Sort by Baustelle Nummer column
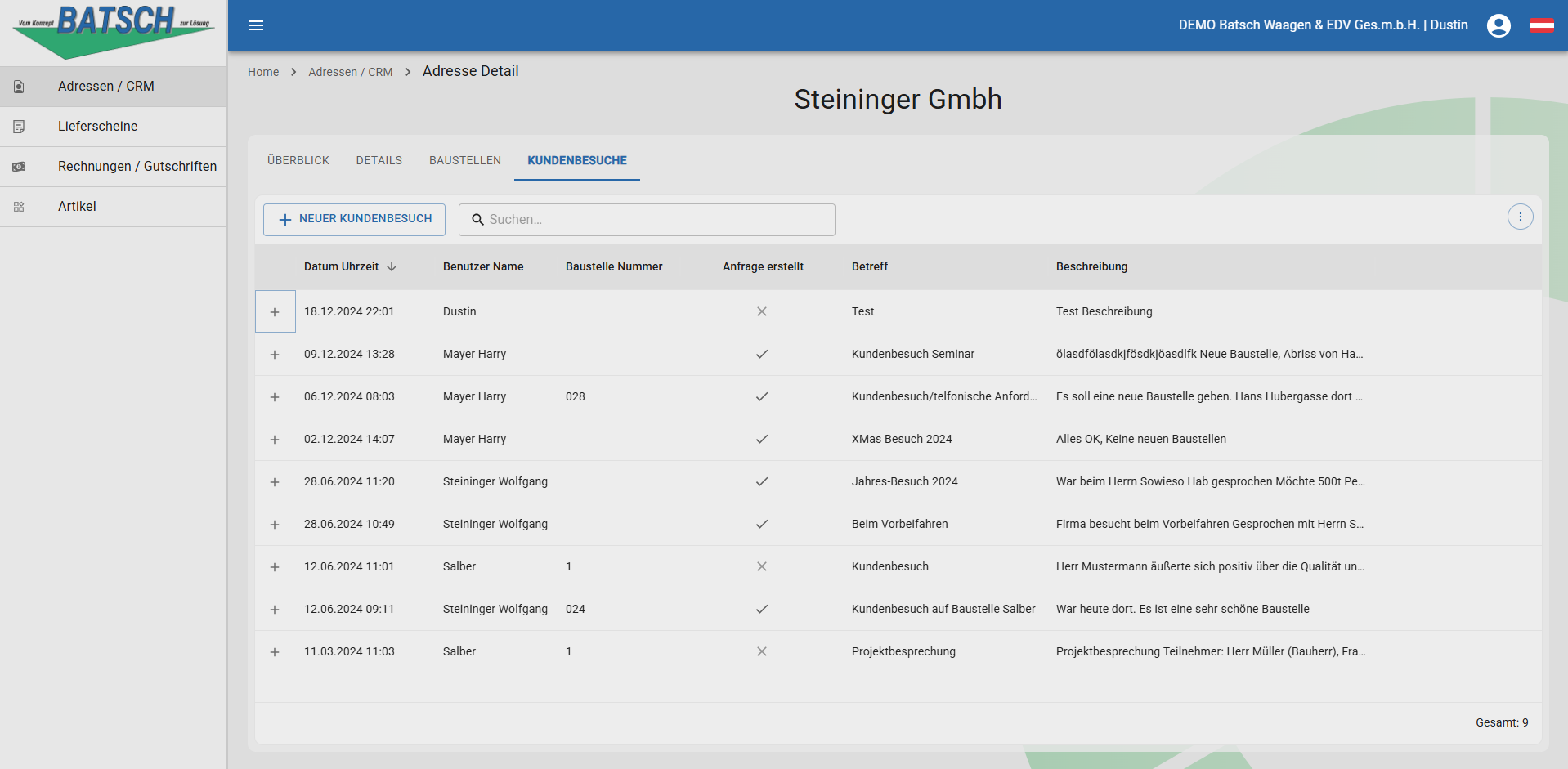This screenshot has width=1568, height=769. [x=614, y=266]
